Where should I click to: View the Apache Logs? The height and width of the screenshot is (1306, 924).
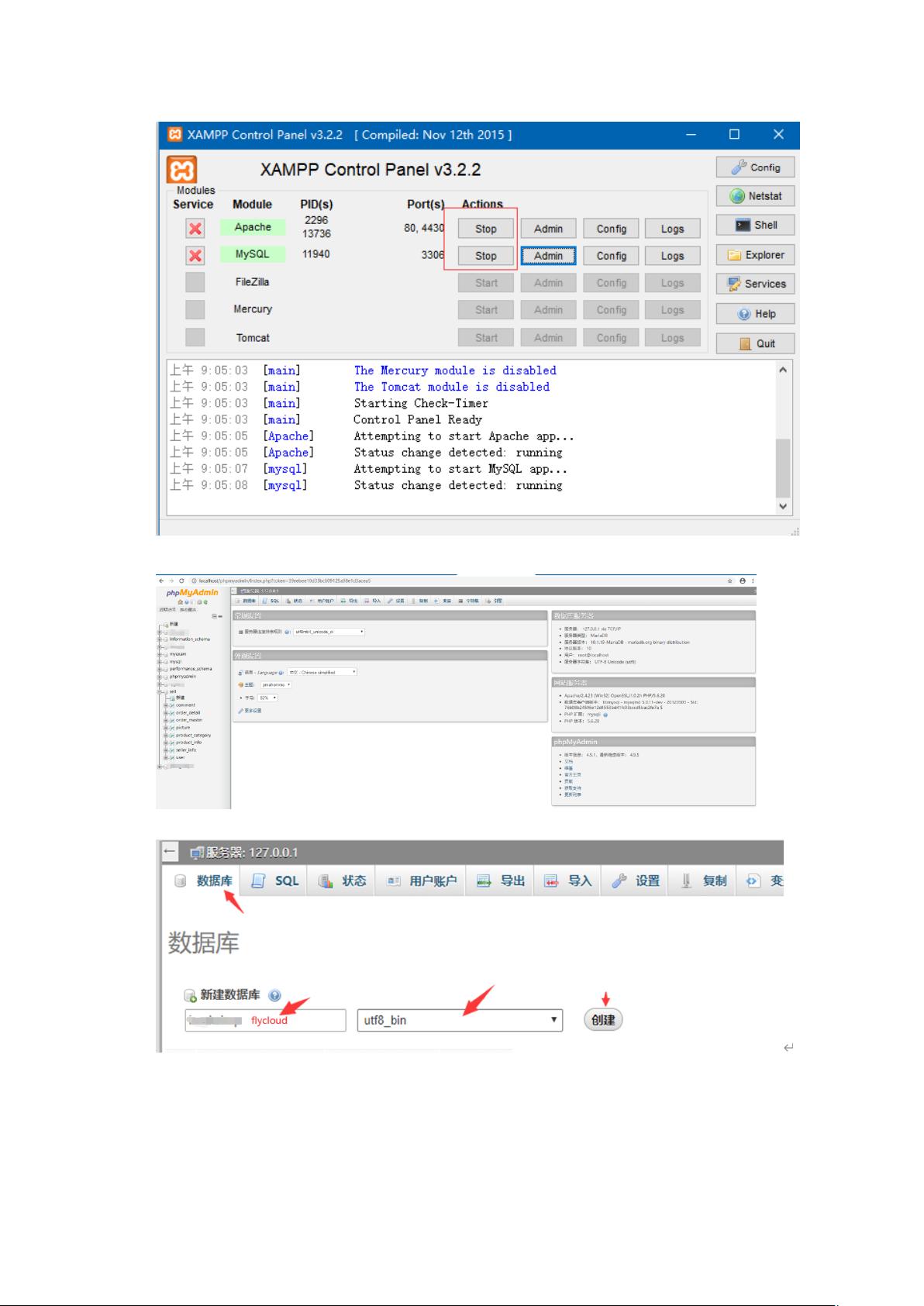coord(673,229)
